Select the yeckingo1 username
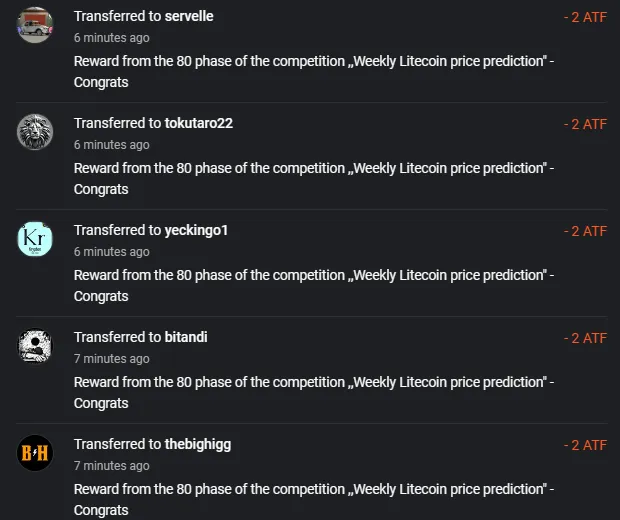Image resolution: width=620 pixels, height=520 pixels. click(196, 231)
